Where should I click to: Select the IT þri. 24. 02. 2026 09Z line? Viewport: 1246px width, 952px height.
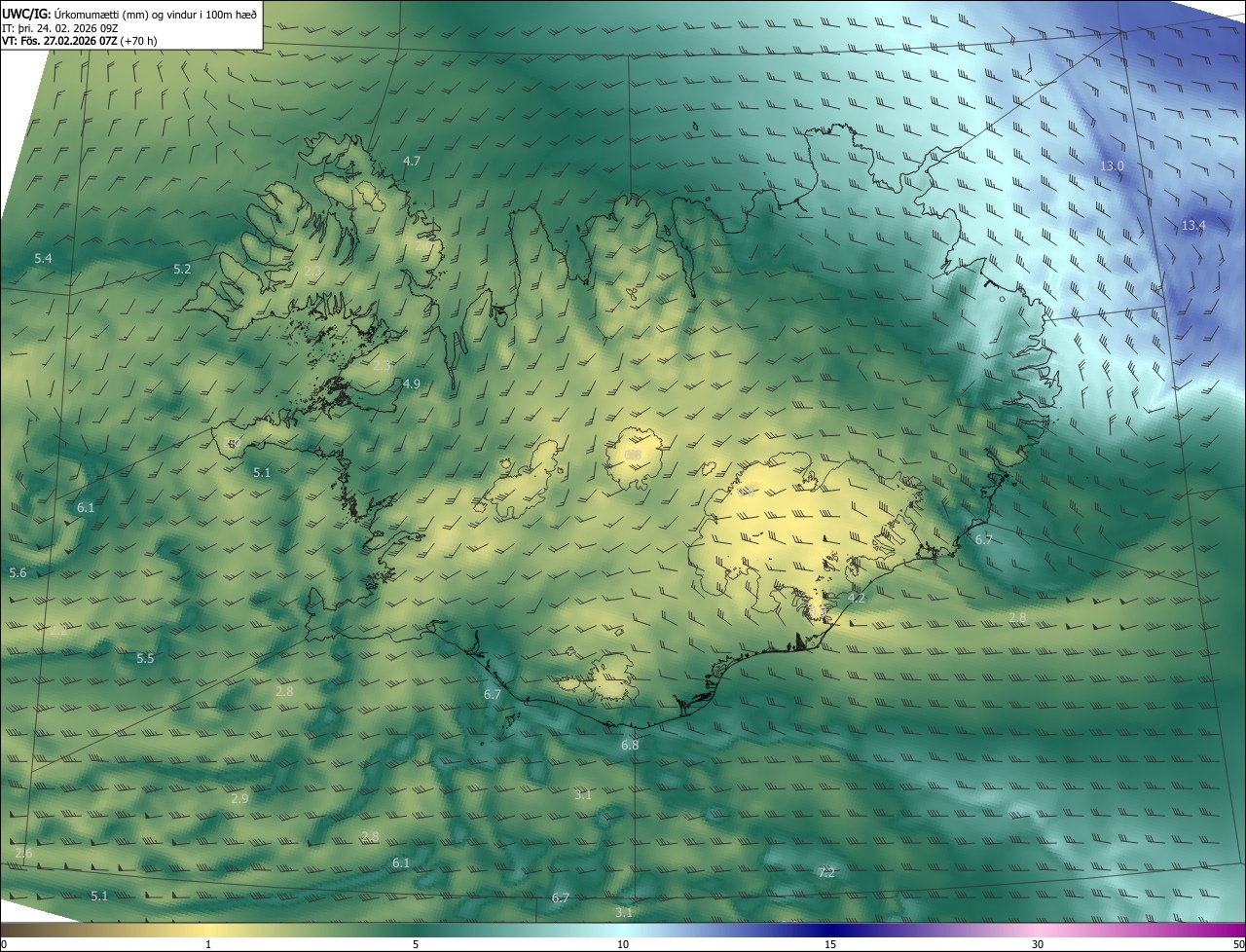pos(60,27)
